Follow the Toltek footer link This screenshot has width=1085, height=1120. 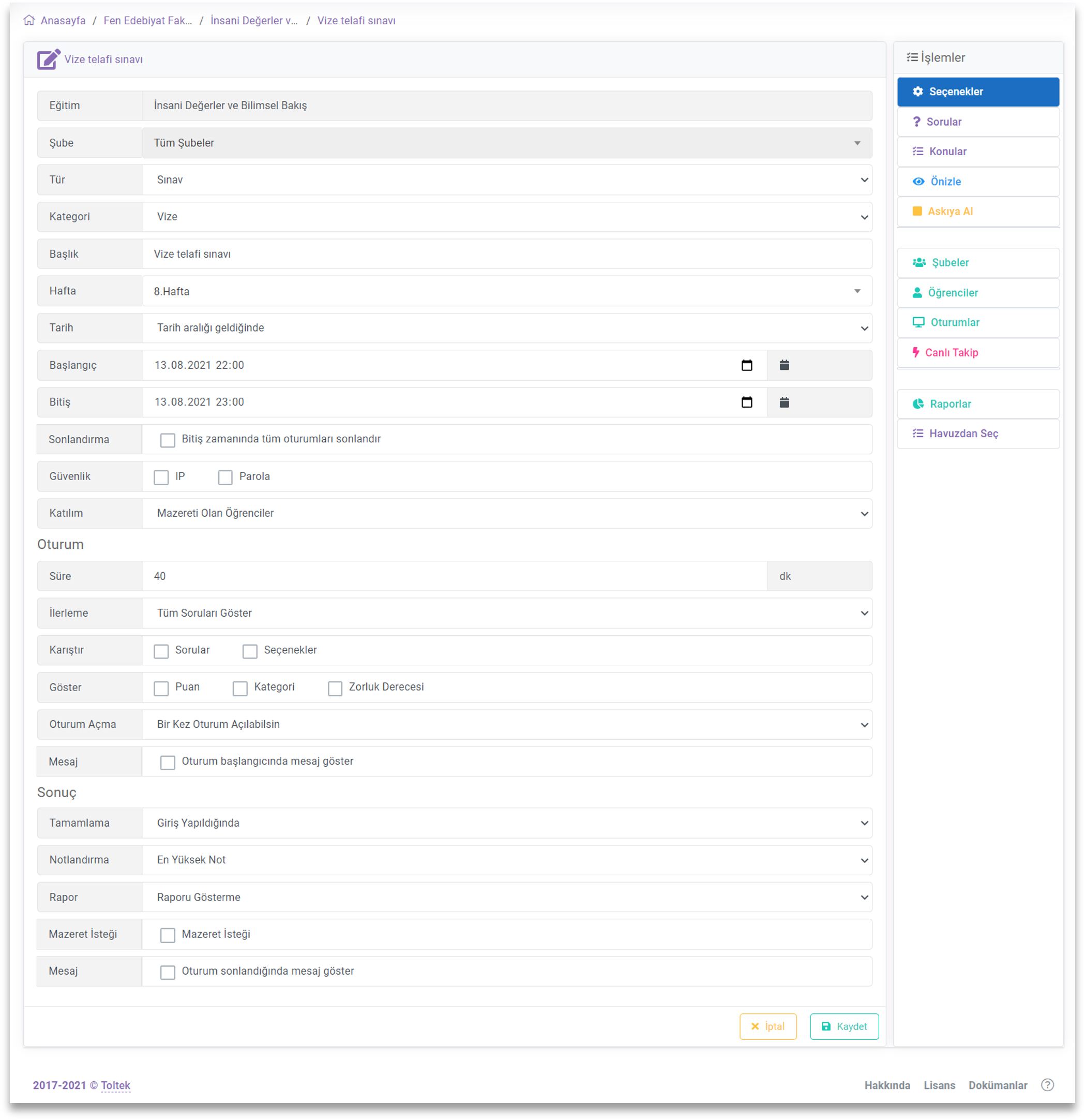(115, 1085)
